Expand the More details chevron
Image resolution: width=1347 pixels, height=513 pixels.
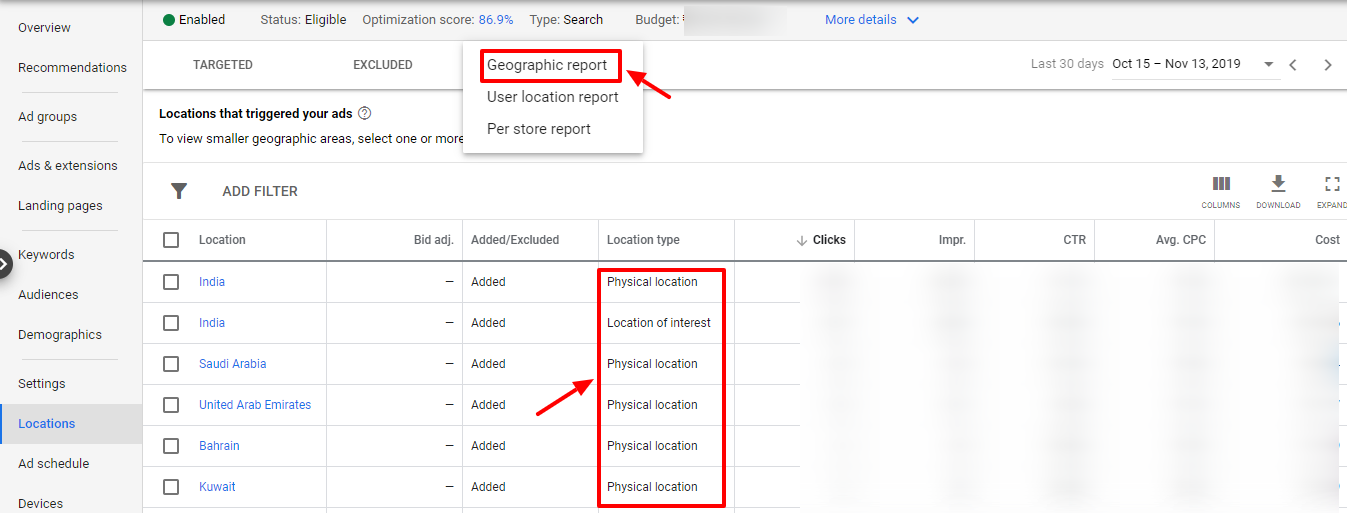912,20
